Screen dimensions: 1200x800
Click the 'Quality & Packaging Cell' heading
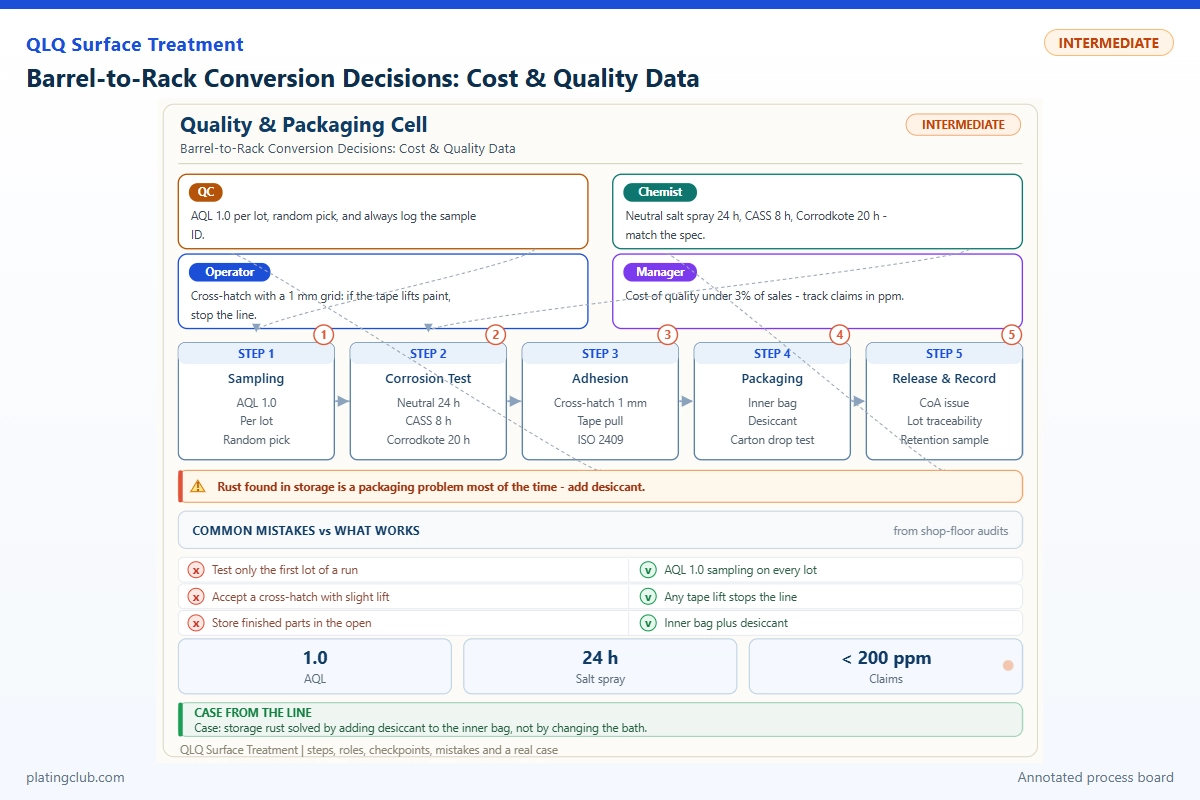coord(304,125)
